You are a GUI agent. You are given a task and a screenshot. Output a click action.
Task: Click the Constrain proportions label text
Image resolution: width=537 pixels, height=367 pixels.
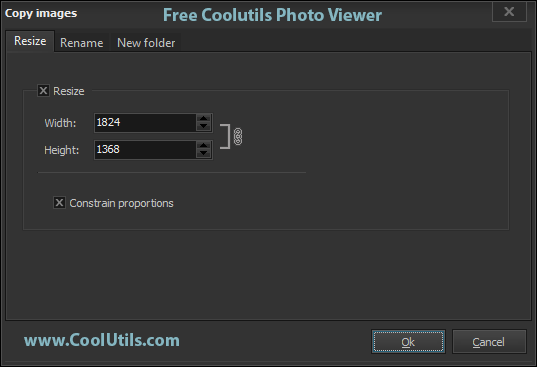pos(121,203)
